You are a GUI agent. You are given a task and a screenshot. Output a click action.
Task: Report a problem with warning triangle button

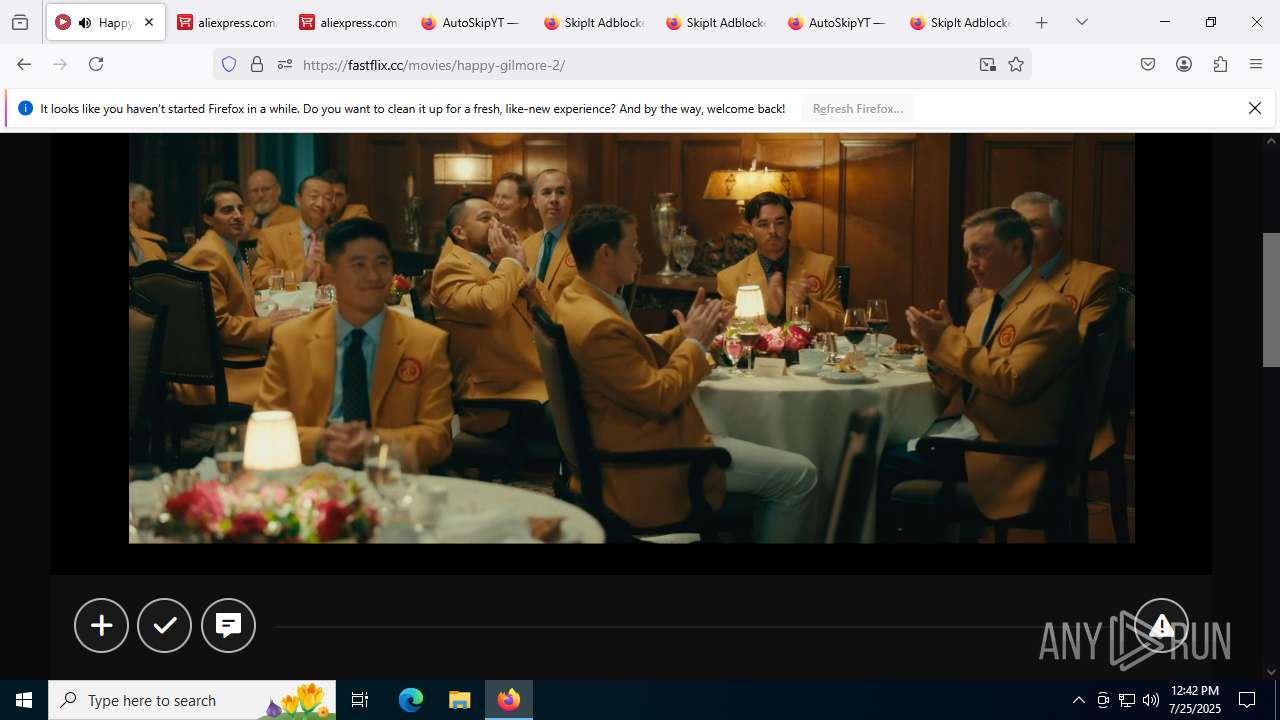tap(1161, 625)
